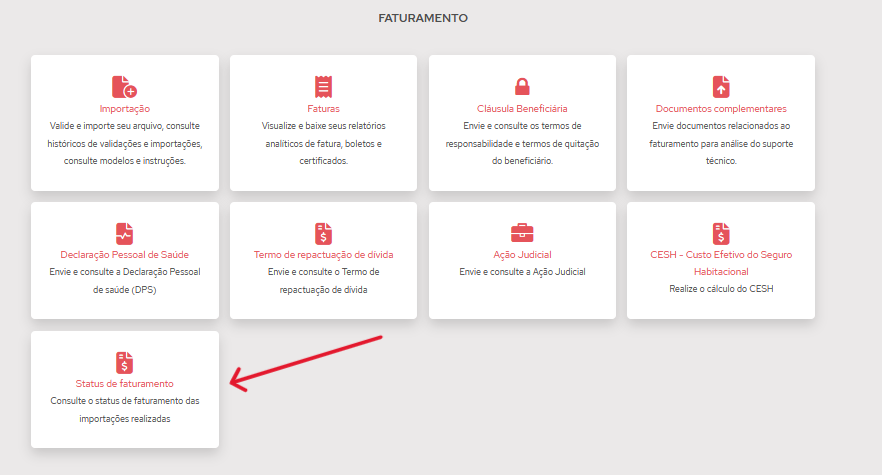
Task: Click the Documentos complementares upload icon
Action: pos(721,87)
